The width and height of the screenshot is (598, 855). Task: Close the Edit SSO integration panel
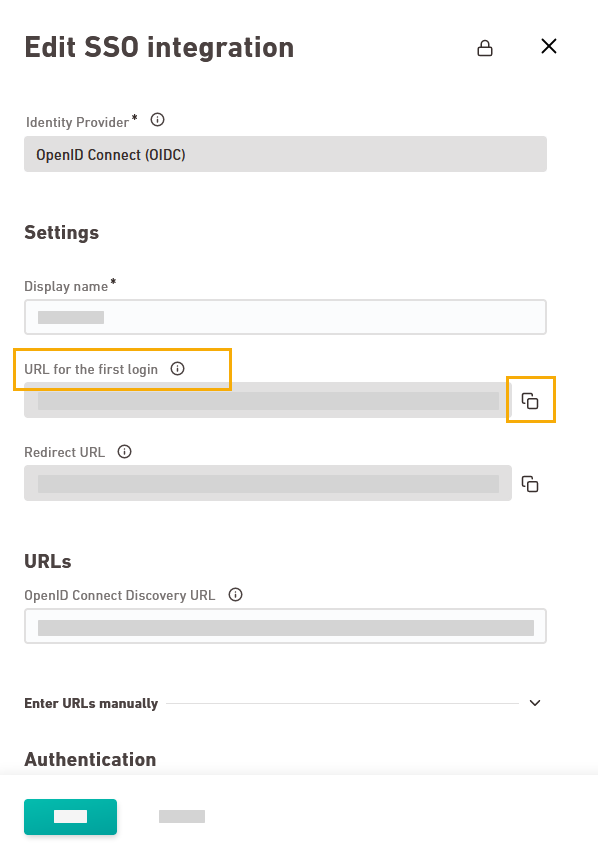point(548,46)
